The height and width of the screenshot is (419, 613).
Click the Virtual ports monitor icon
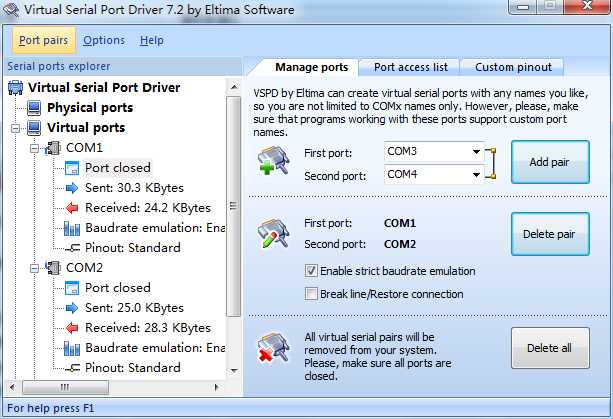pyautogui.click(x=34, y=128)
